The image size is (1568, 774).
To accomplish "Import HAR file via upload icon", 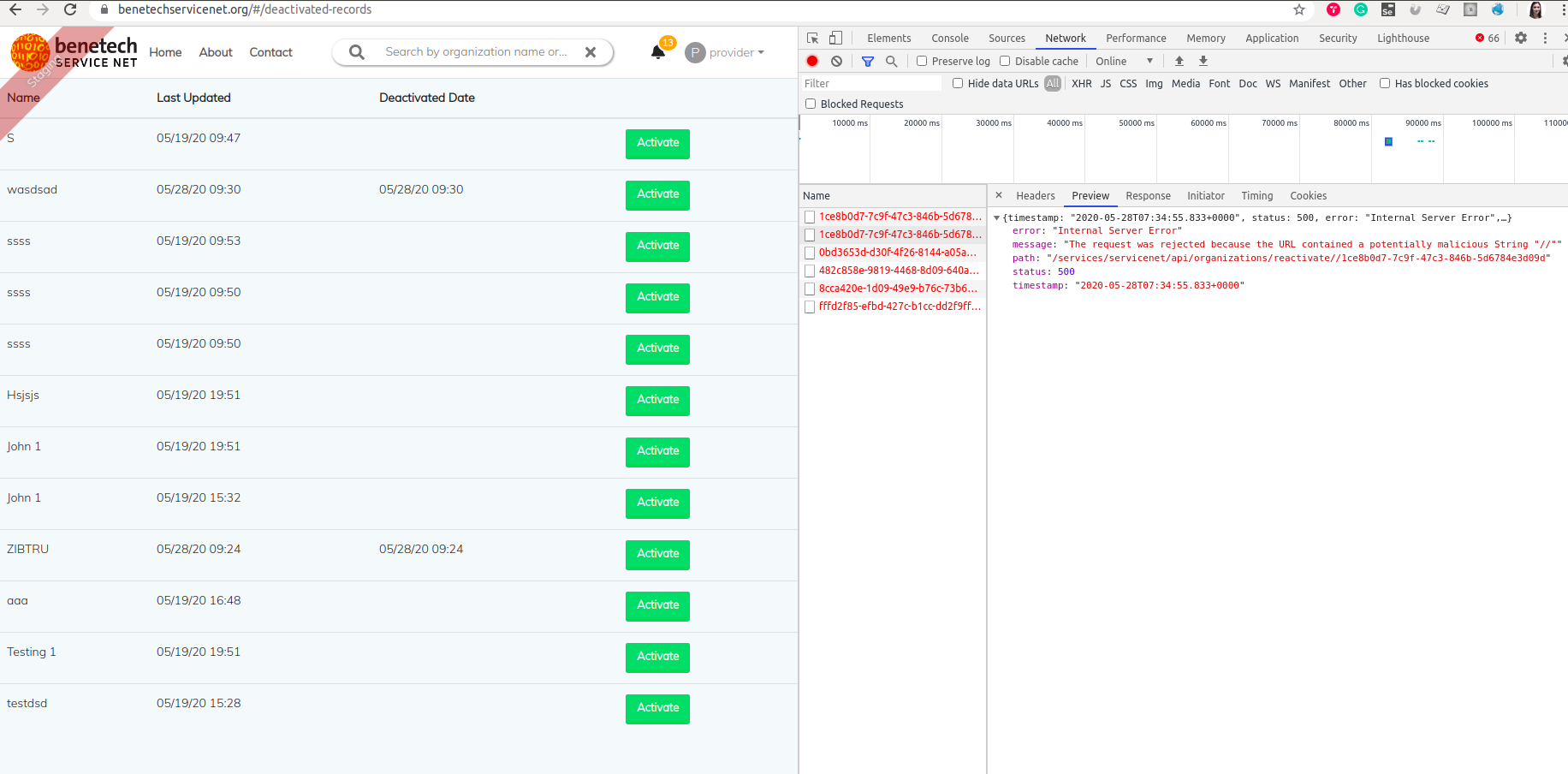I will point(1179,61).
